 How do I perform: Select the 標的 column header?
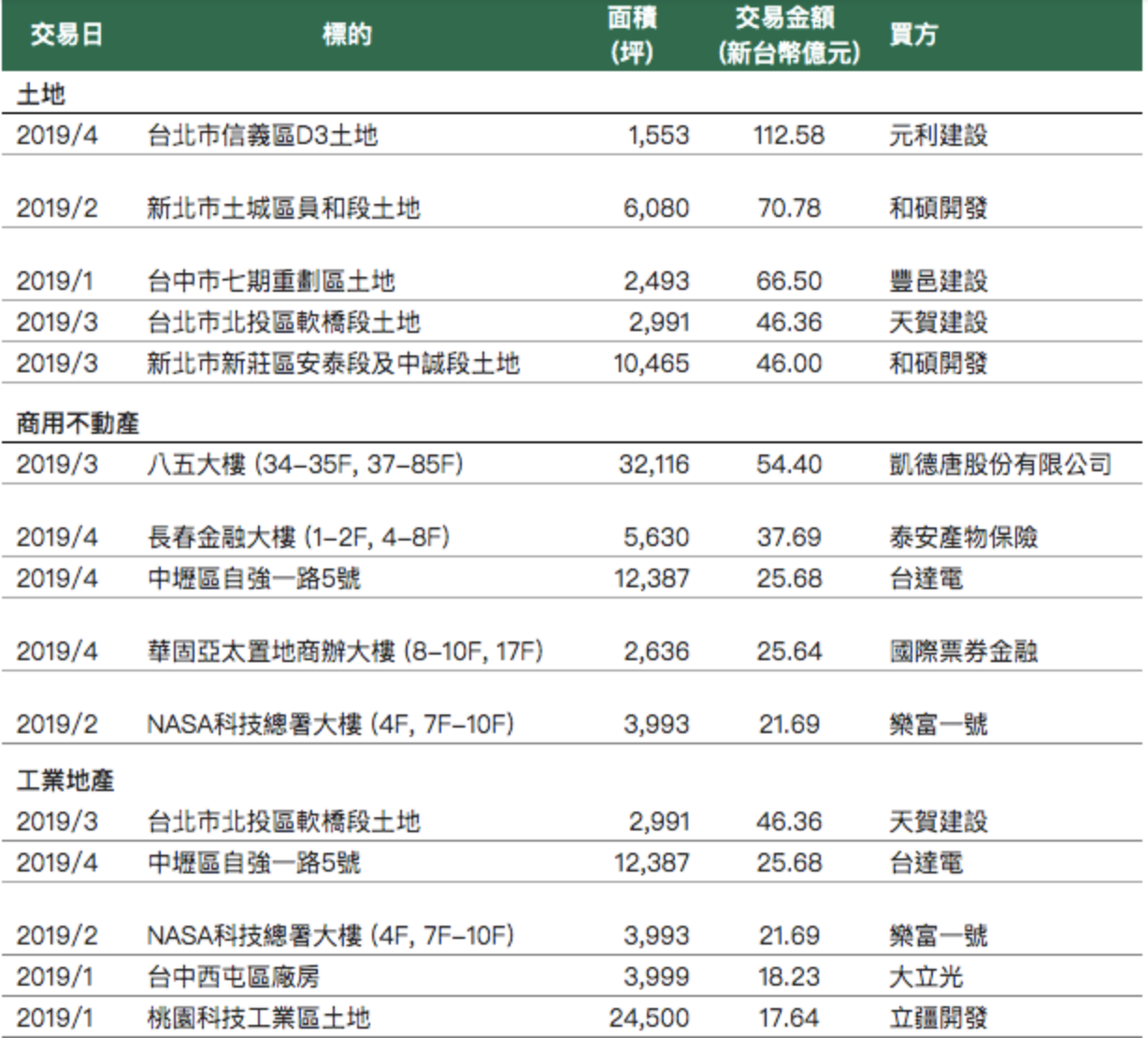click(x=347, y=36)
